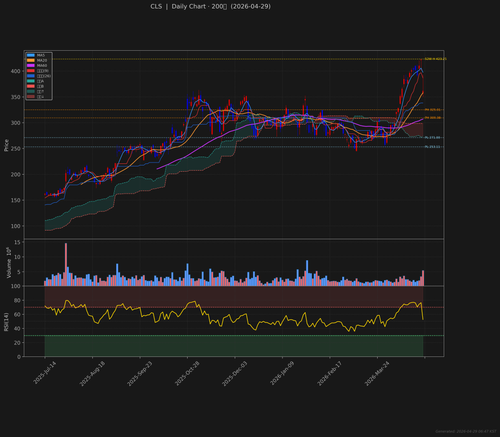500x437 pixels.
Task: Click the 2025-Dec-03 date label
Action: (235, 373)
